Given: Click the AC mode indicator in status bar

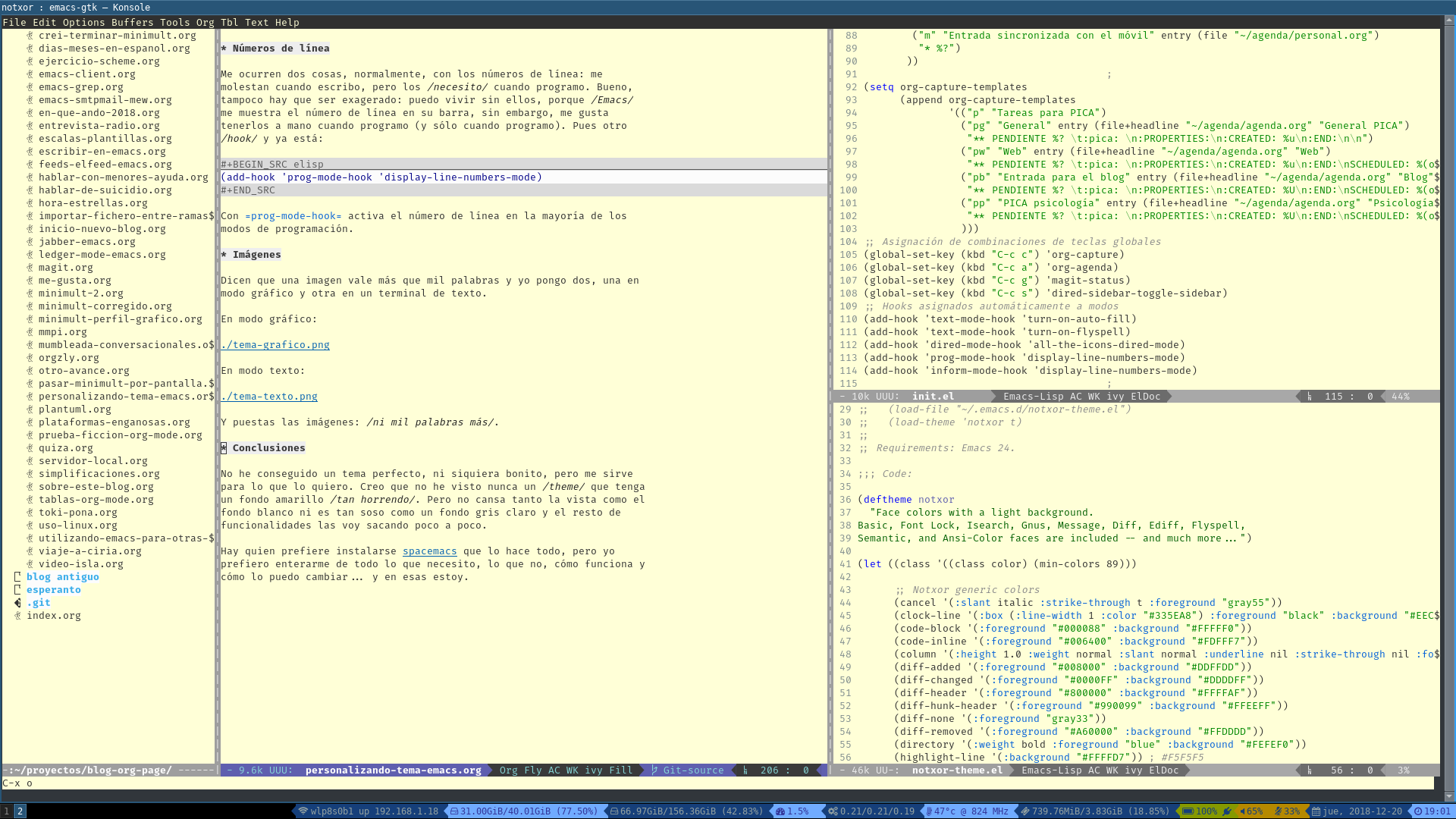Looking at the screenshot, I should click(555, 769).
